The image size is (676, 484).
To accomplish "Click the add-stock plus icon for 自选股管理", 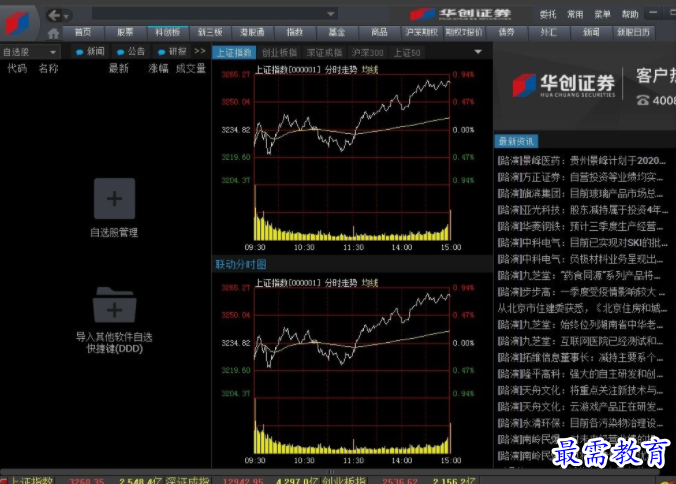I will coord(114,199).
